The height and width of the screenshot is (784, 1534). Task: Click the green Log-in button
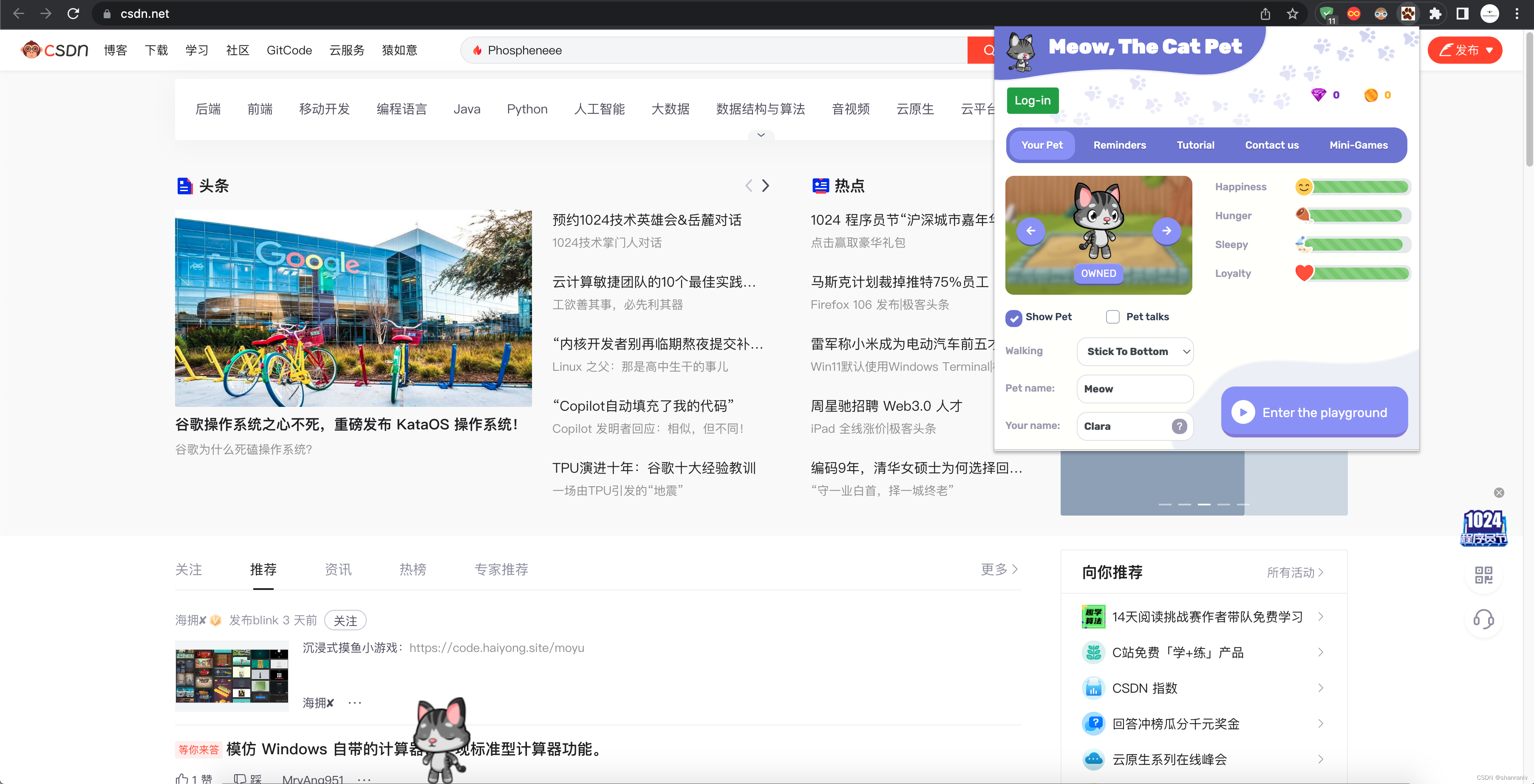(1032, 101)
